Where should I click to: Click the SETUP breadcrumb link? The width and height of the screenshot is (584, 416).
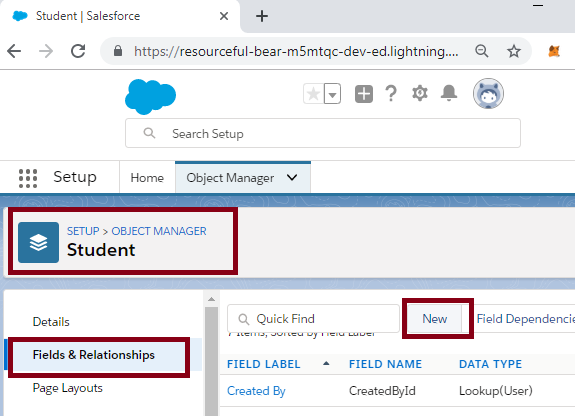coord(83,231)
